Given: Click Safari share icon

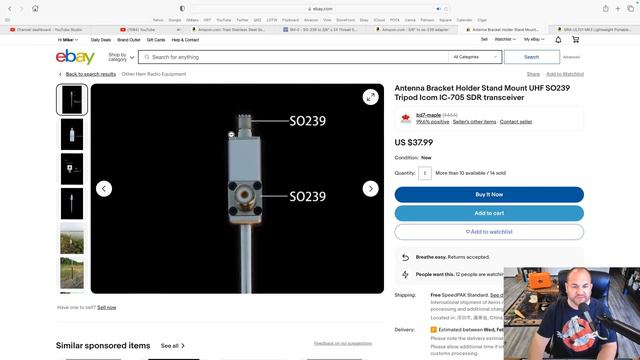Looking at the screenshot, I should pos(606,9).
